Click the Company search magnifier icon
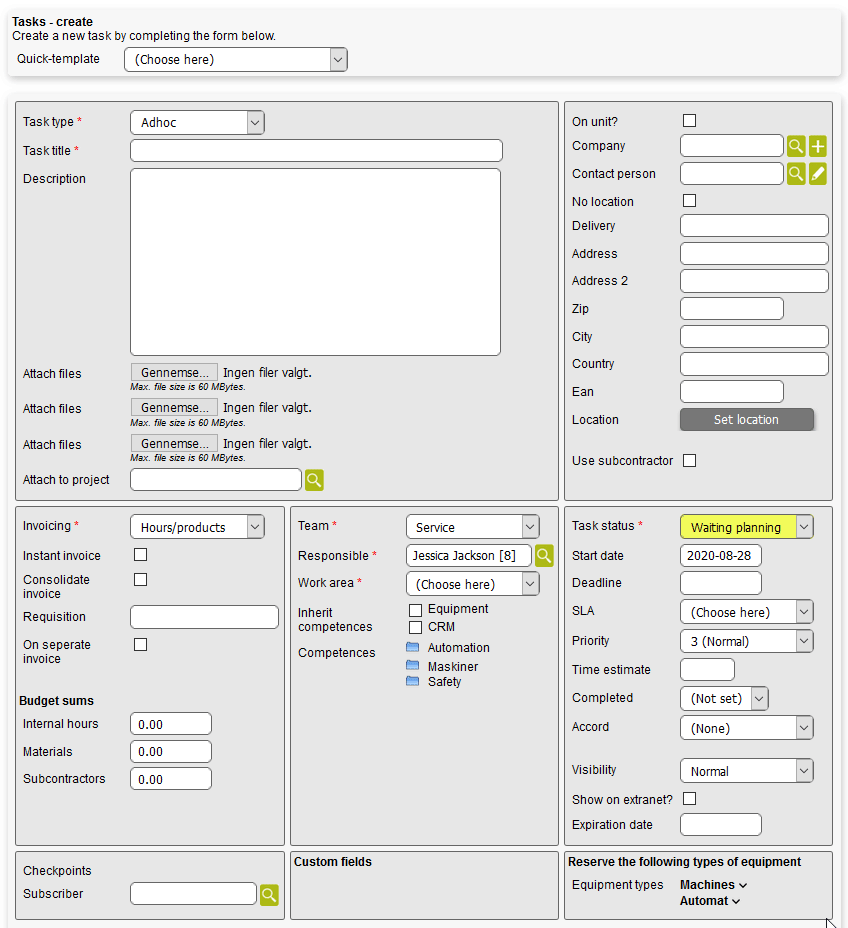The height and width of the screenshot is (928, 848). [796, 146]
